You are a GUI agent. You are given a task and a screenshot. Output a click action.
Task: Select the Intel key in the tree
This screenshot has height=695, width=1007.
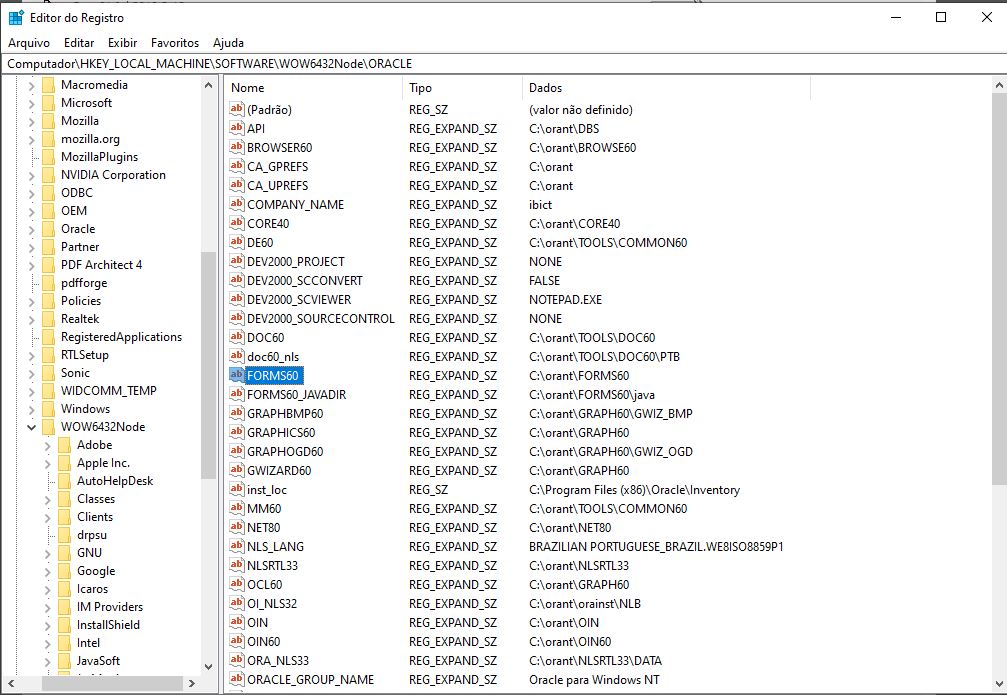click(x=88, y=643)
